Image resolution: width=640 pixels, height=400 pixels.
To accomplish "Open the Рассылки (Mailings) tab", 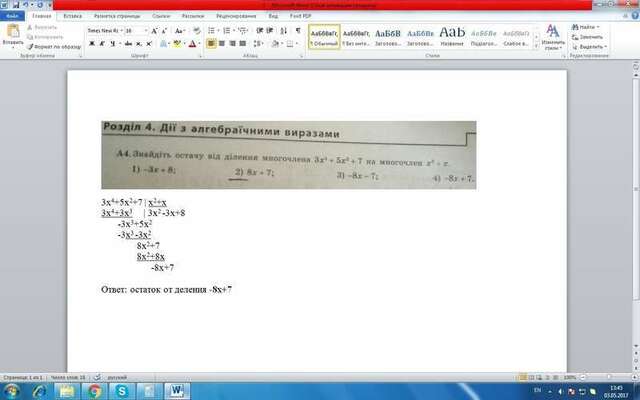I will (x=193, y=16).
